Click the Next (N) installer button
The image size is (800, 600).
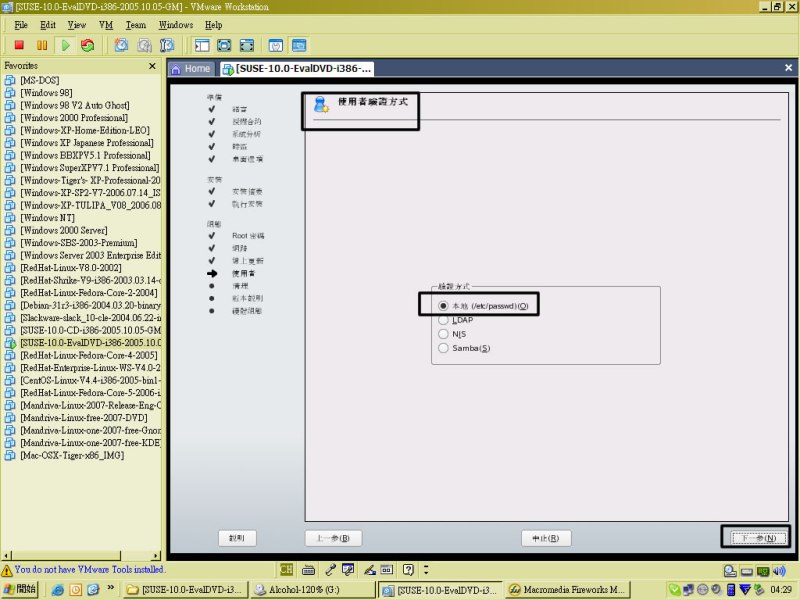pos(759,538)
